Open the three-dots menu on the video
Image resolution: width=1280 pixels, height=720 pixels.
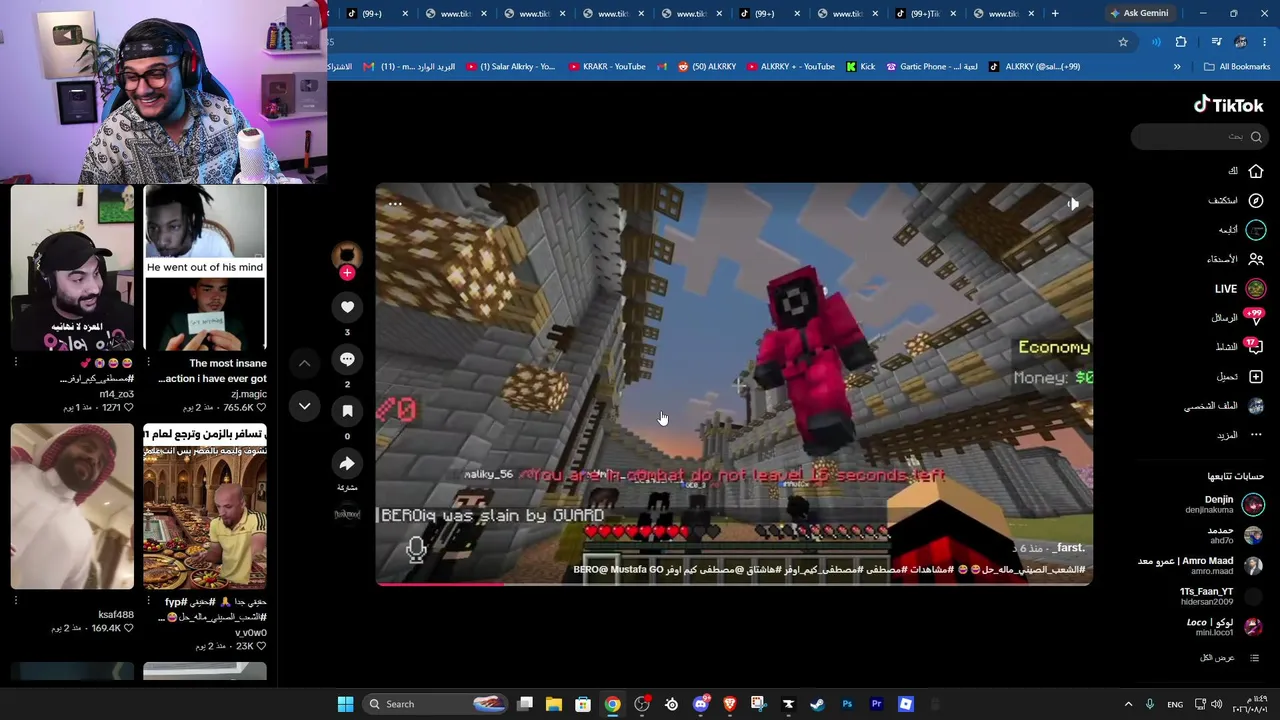point(395,204)
